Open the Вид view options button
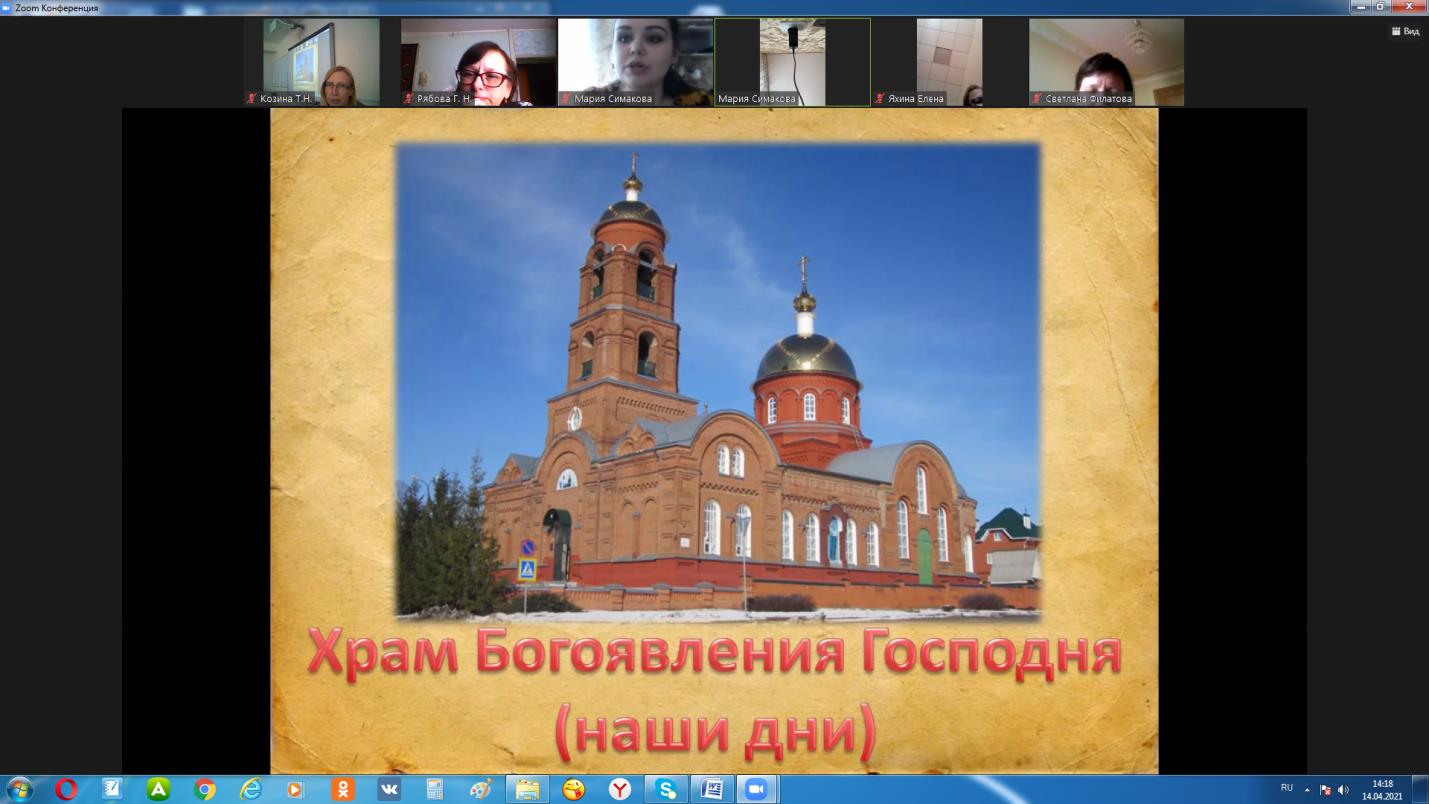Viewport: 1429px width, 804px height. 1405,31
